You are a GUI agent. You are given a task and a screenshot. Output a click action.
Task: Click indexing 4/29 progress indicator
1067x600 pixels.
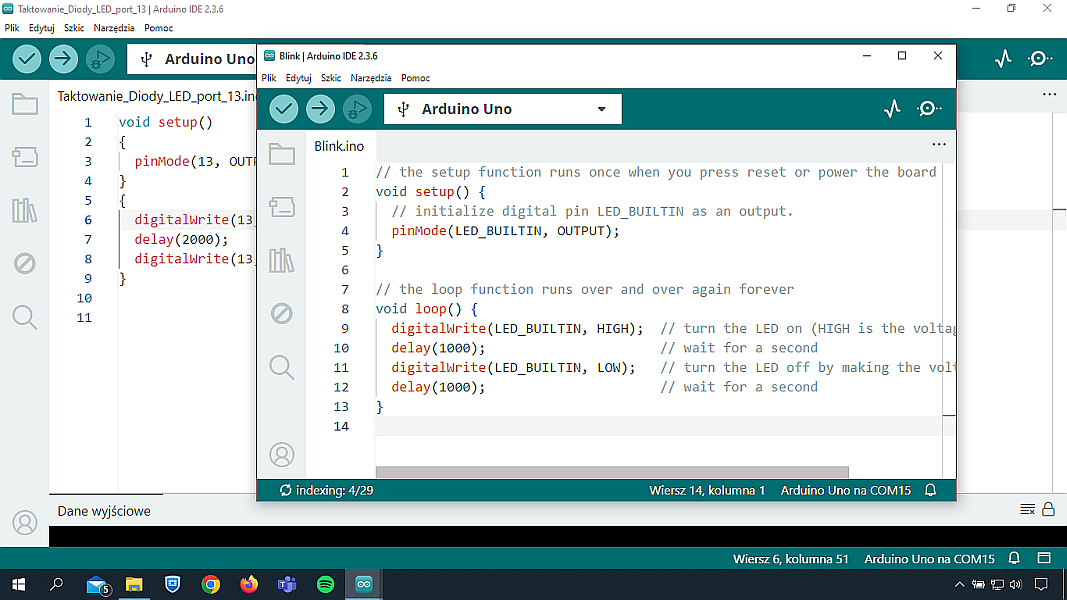point(327,490)
